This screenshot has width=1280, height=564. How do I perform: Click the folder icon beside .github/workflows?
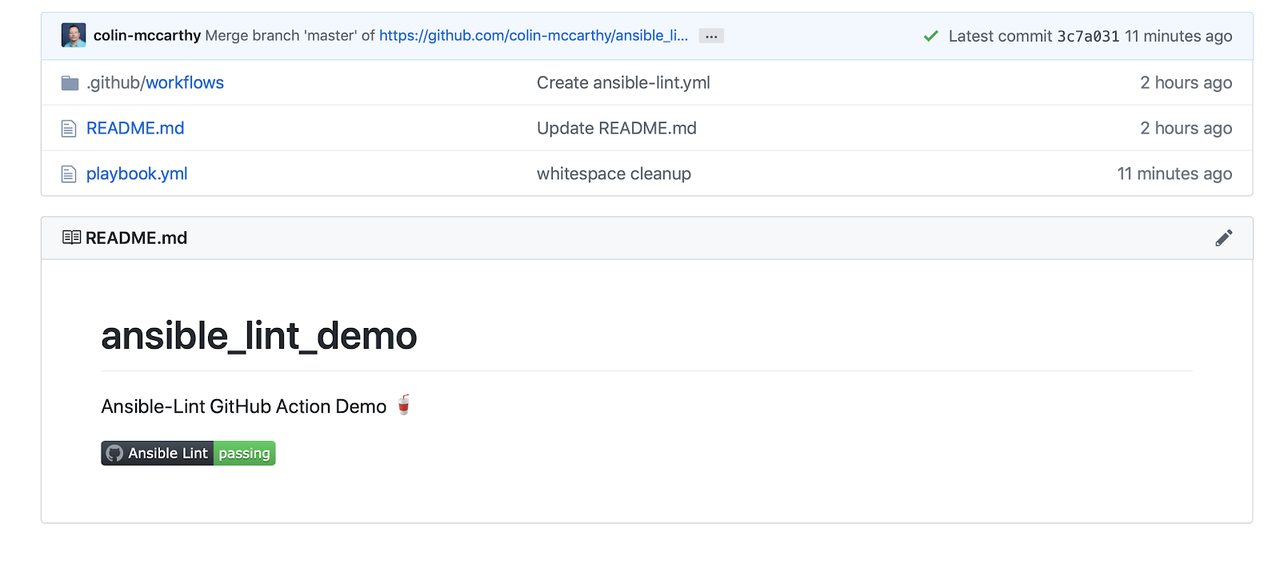point(70,83)
